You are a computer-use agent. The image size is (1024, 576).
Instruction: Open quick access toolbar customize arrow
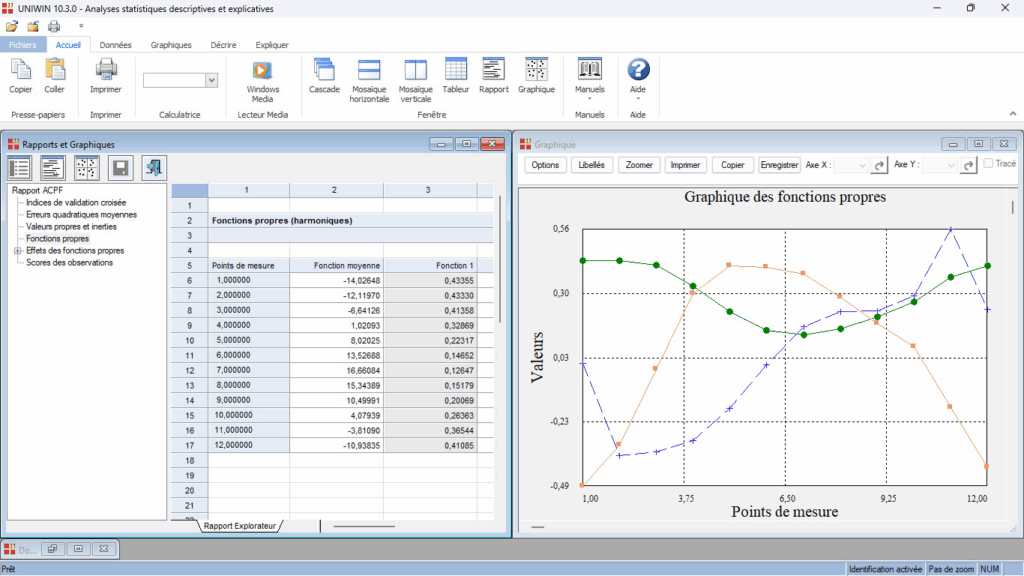coord(81,27)
